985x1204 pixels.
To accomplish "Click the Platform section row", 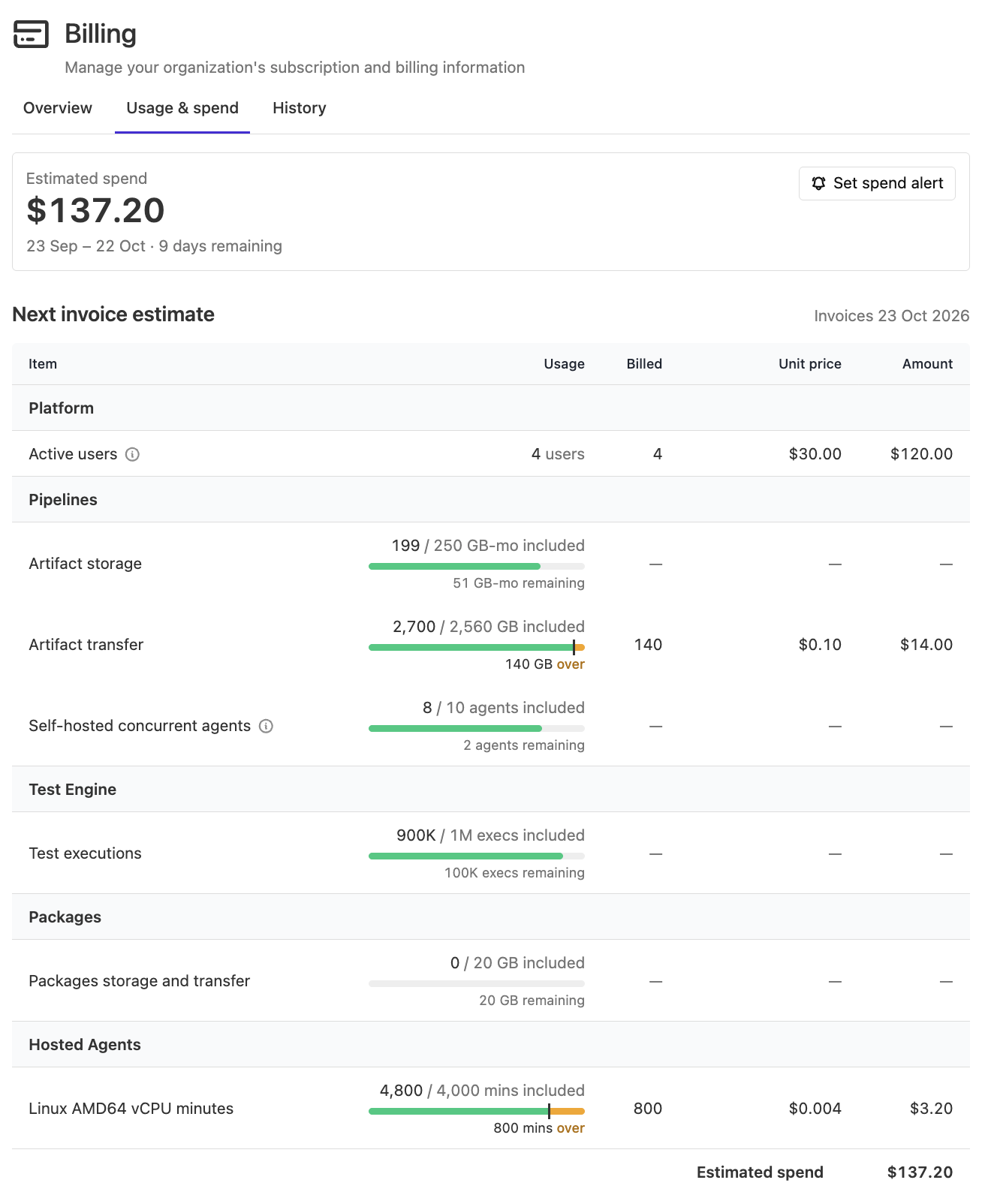I will pyautogui.click(x=491, y=408).
